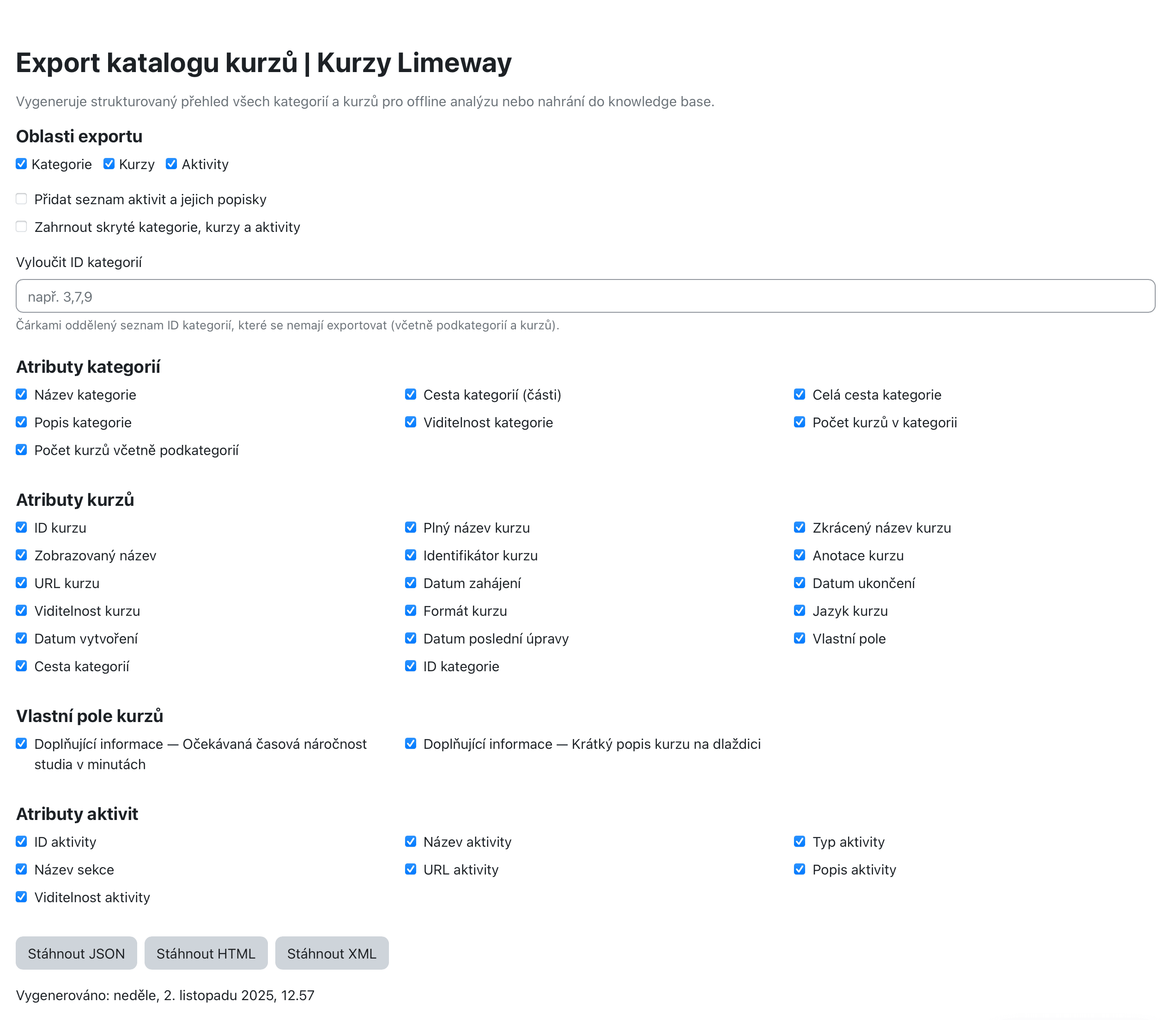
Task: Disable Datum zahájení course attribute
Action: tap(411, 583)
